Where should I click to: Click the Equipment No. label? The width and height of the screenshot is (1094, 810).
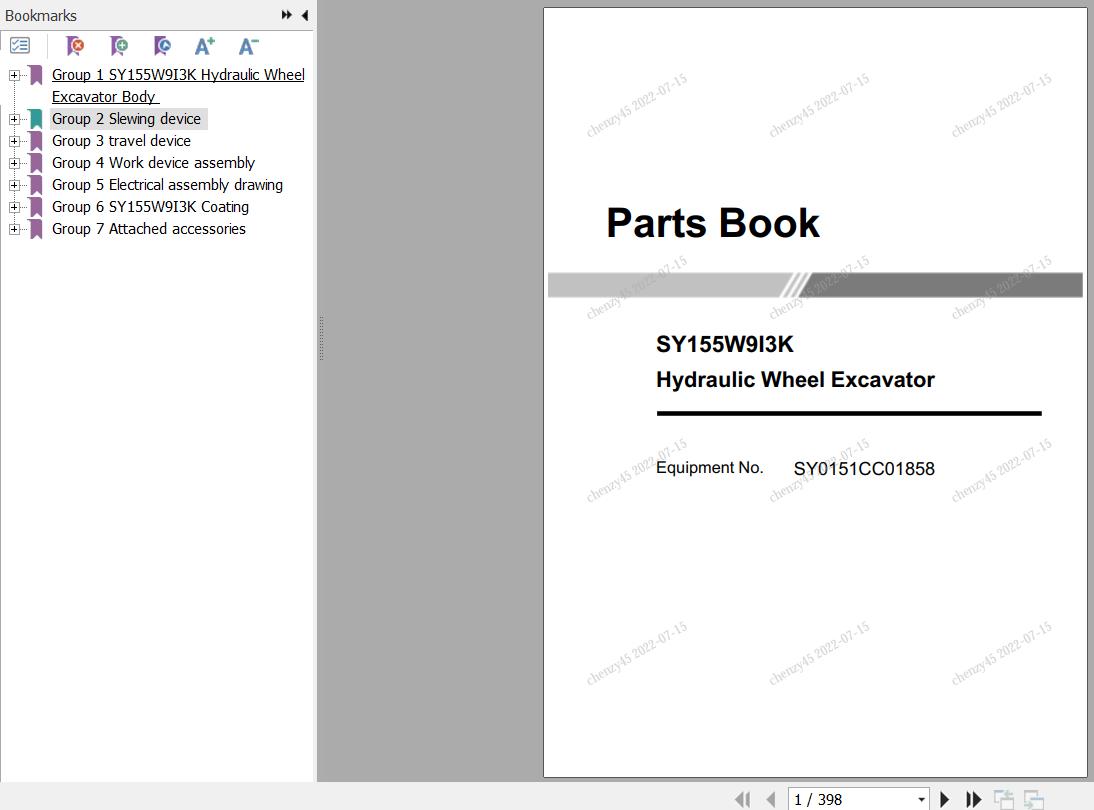pyautogui.click(x=710, y=467)
